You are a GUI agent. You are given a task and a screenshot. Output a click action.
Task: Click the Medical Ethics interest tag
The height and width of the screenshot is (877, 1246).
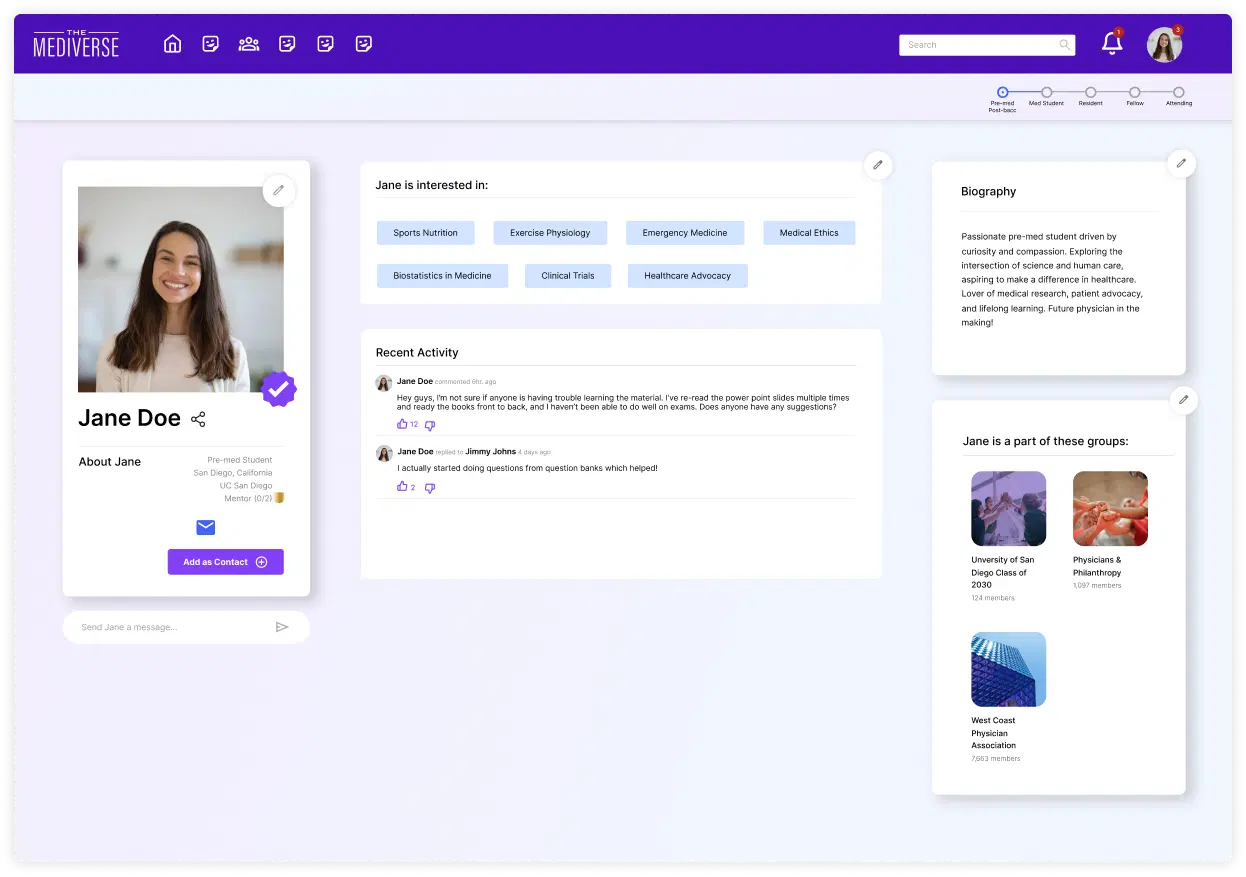coord(809,233)
